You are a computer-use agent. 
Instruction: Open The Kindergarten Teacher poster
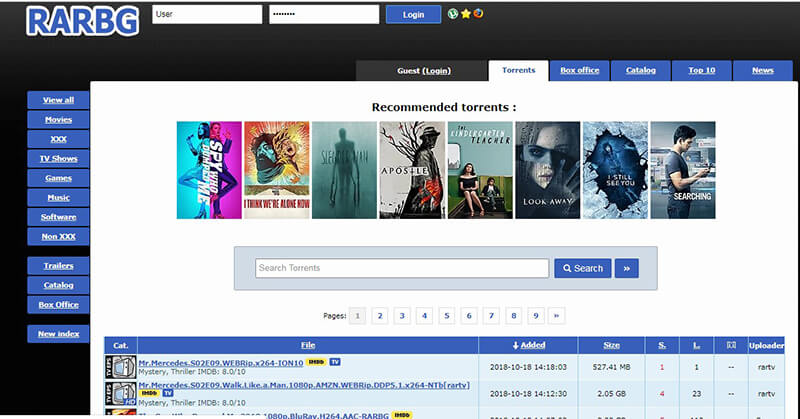(x=480, y=170)
